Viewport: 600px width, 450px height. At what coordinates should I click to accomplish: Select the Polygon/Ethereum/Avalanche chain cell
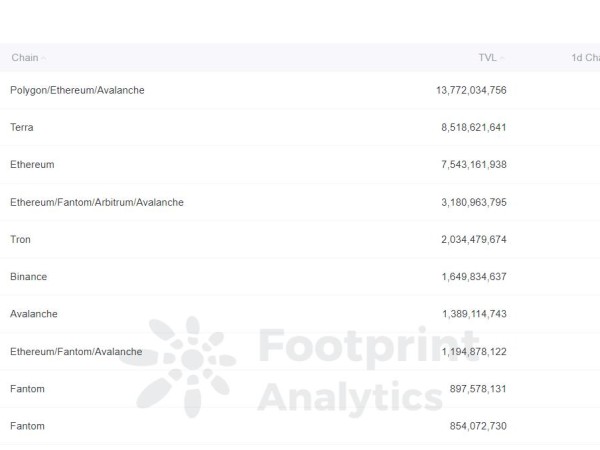tap(77, 90)
